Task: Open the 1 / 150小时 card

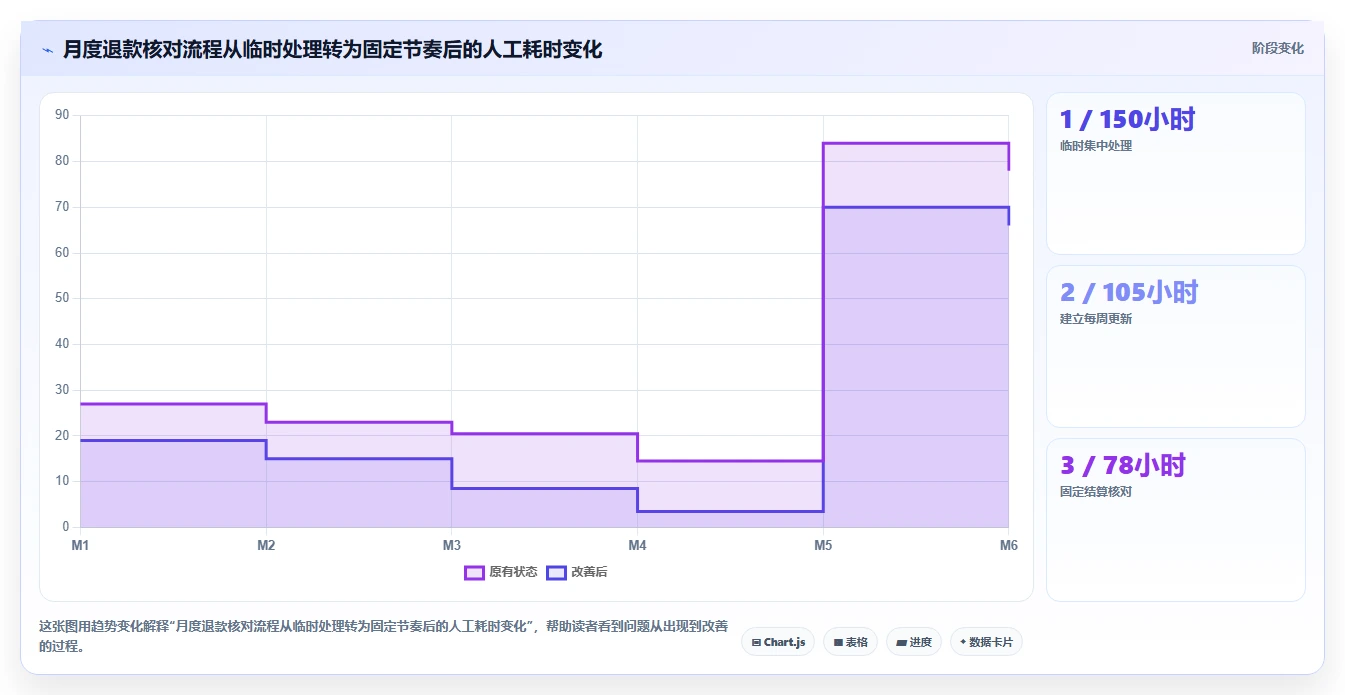Action: (x=1176, y=174)
